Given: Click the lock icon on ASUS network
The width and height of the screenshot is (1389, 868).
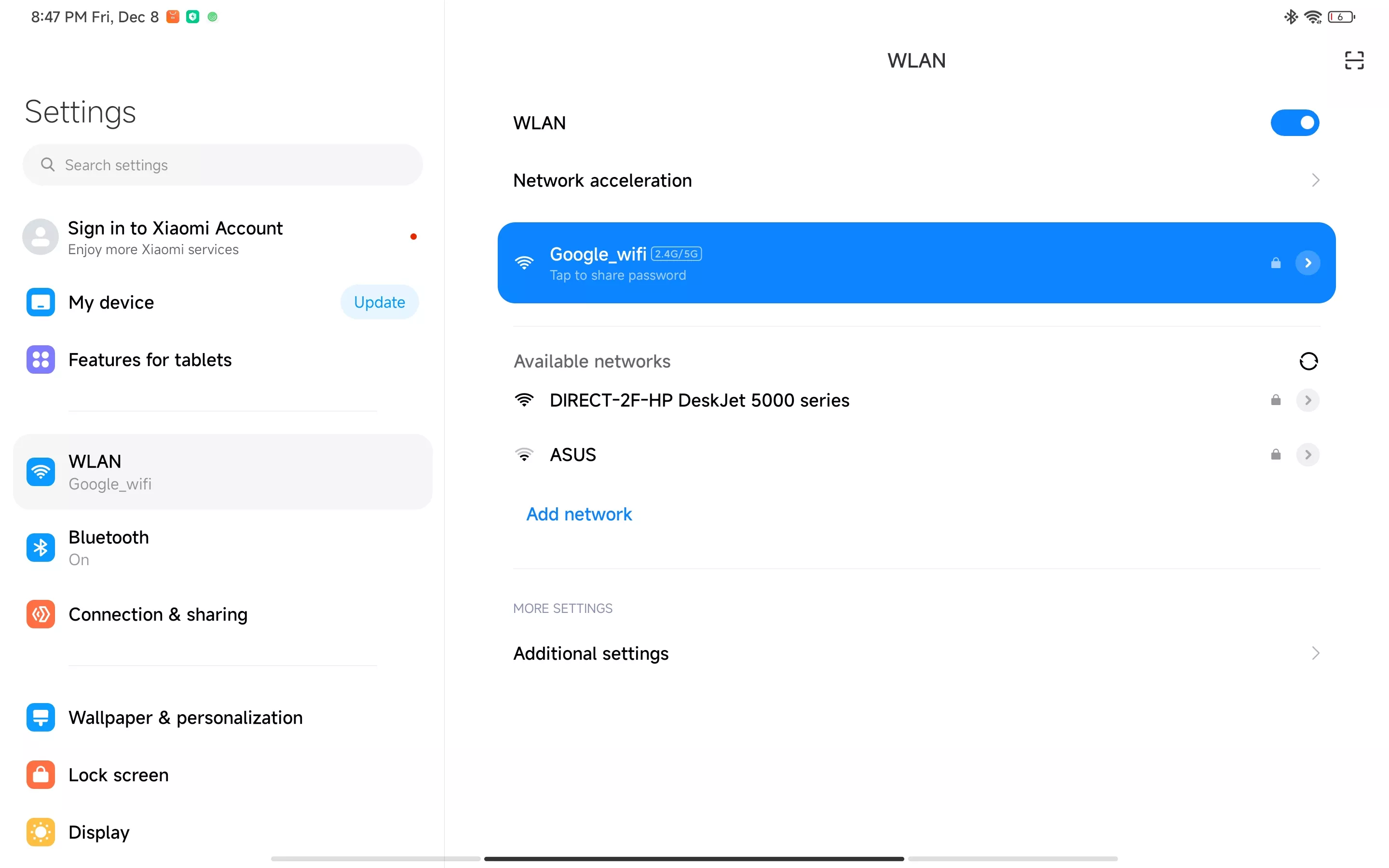Looking at the screenshot, I should (1275, 454).
